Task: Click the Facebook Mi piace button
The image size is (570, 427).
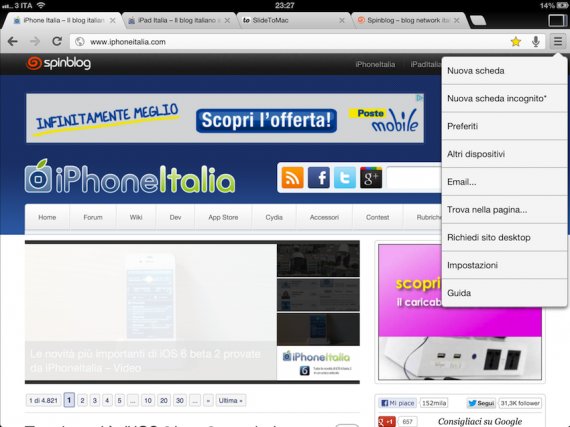Action: tap(397, 403)
